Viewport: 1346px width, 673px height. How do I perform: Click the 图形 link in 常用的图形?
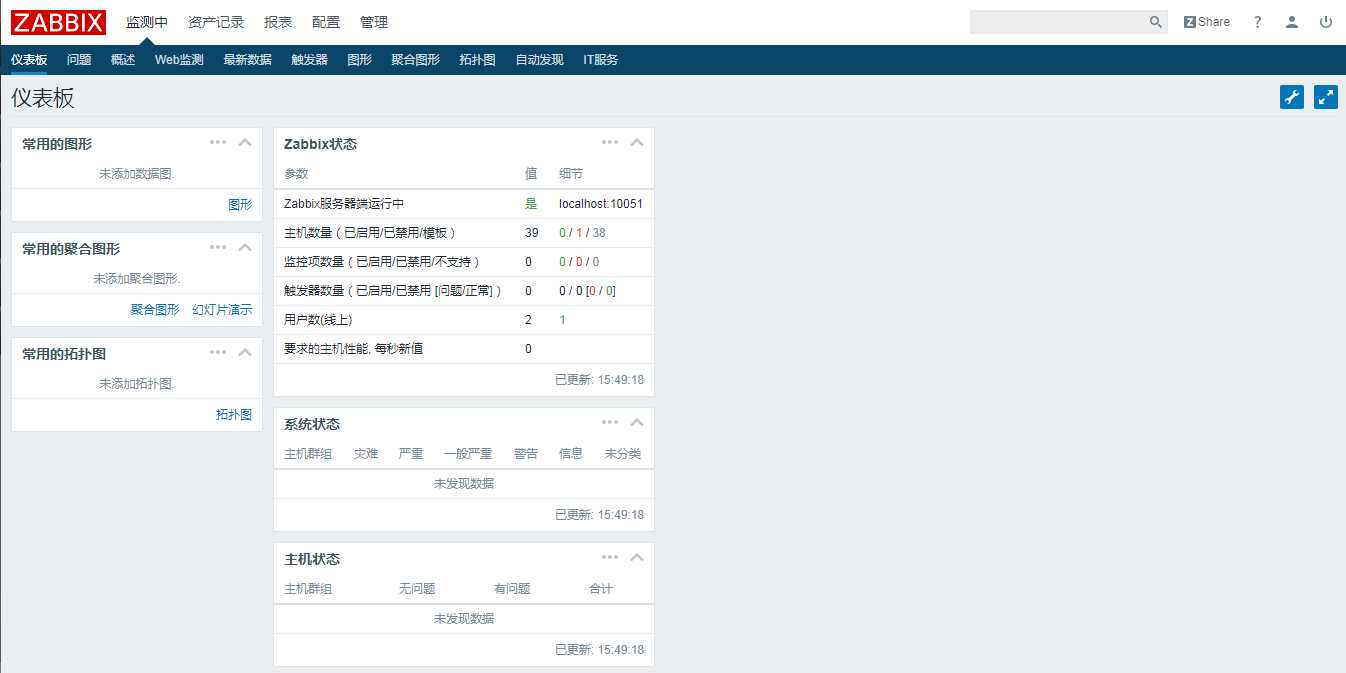click(240, 204)
